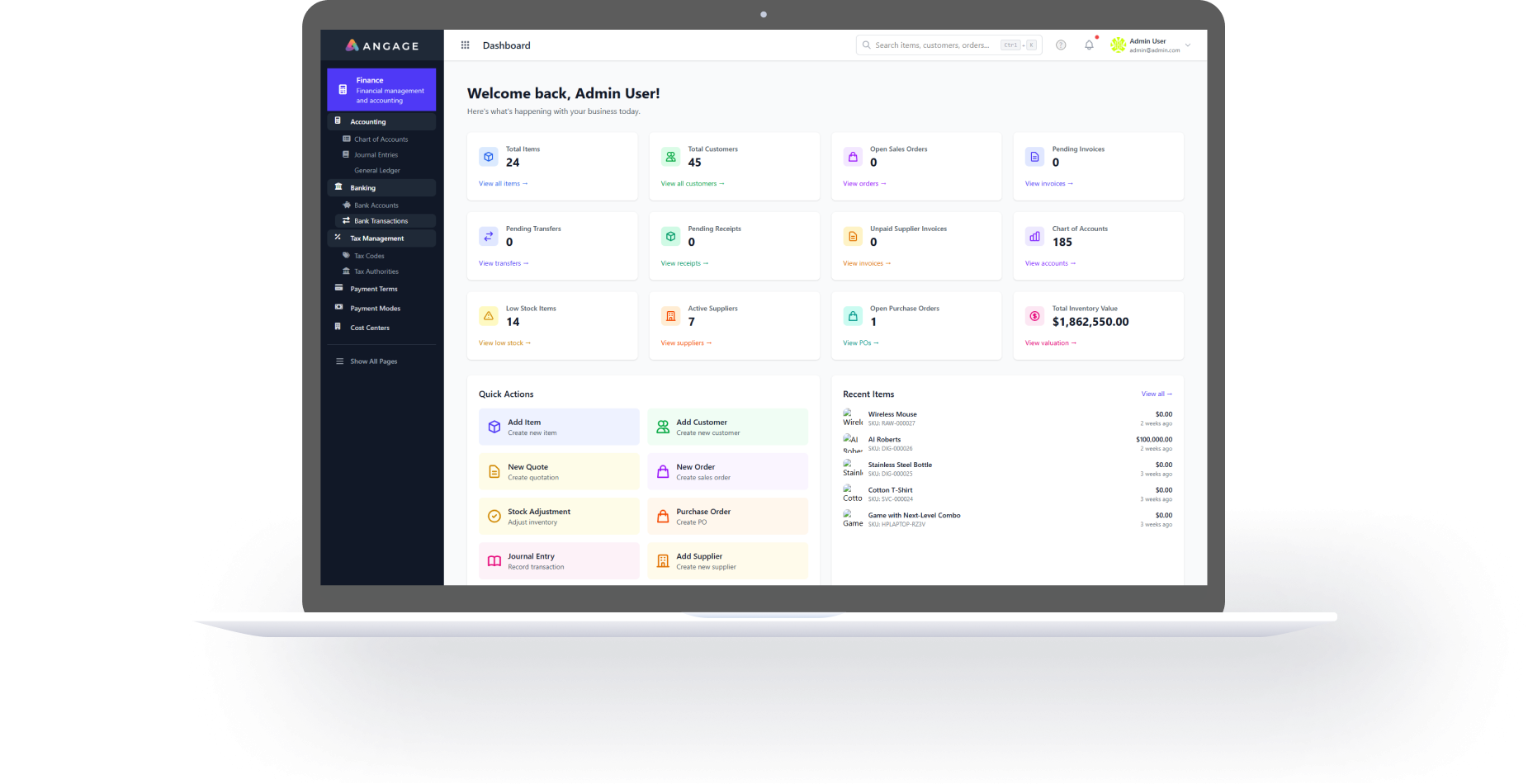The width and height of the screenshot is (1528, 784).
Task: Follow the View all customers link
Action: tap(692, 184)
